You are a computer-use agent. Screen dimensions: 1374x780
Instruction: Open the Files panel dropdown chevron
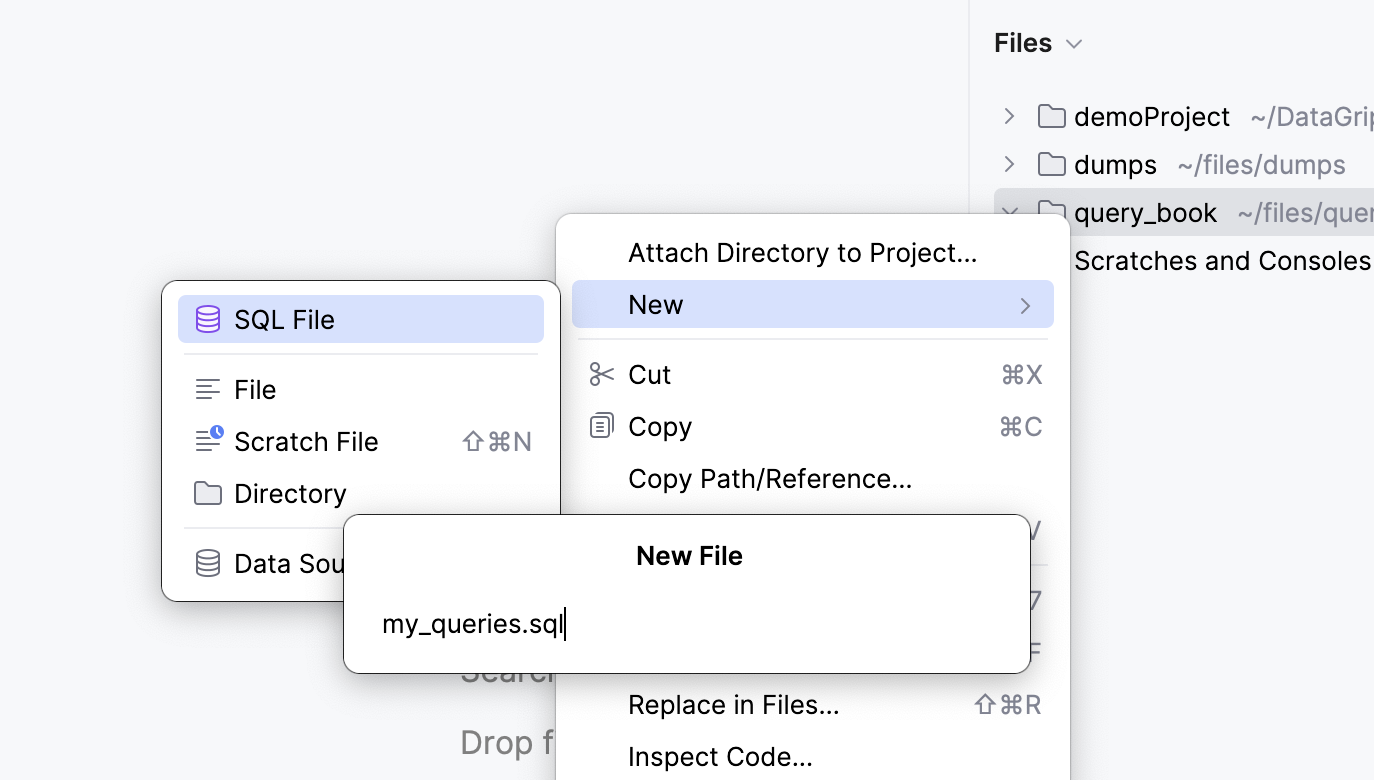pos(1074,43)
